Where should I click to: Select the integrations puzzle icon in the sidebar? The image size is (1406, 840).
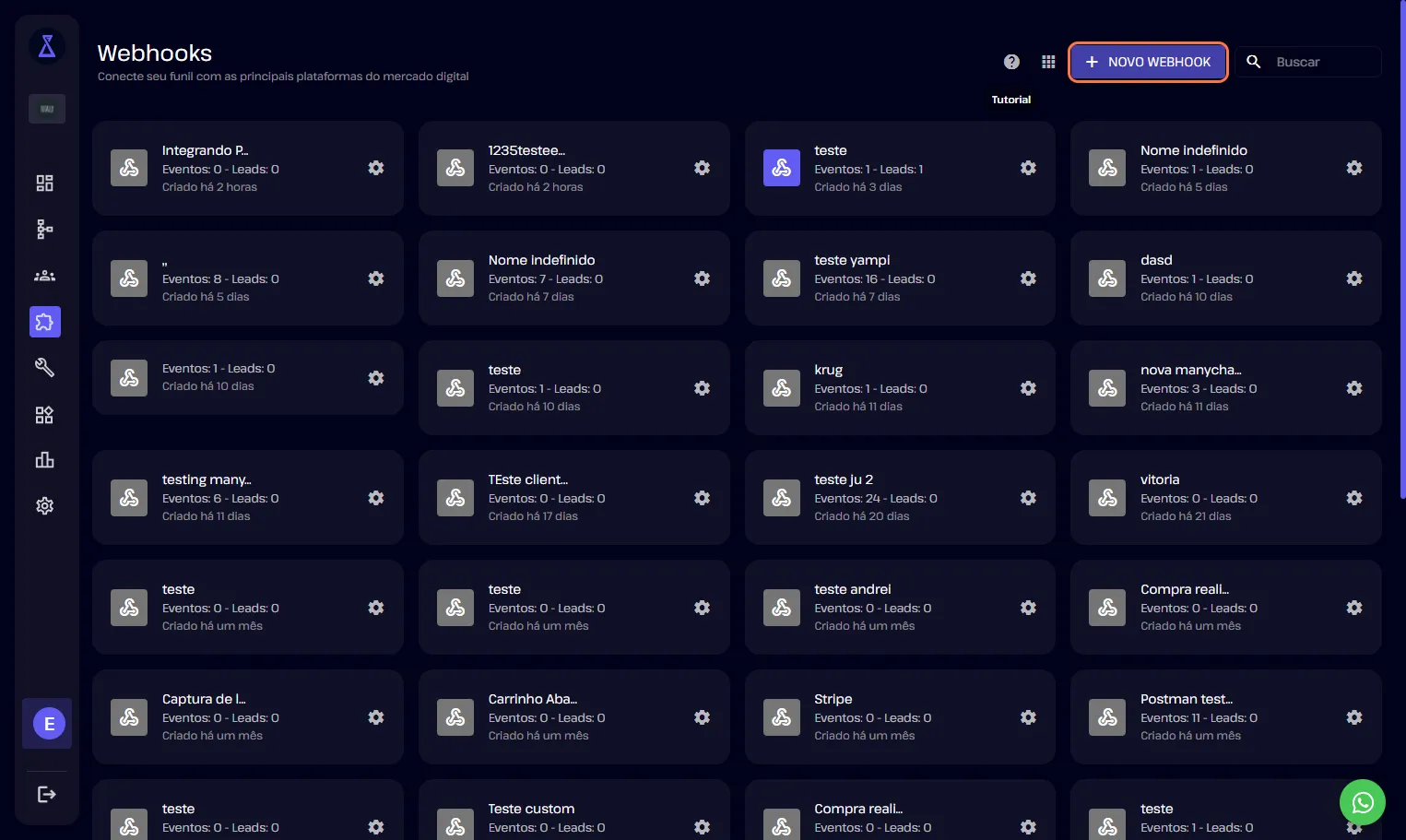(x=45, y=322)
